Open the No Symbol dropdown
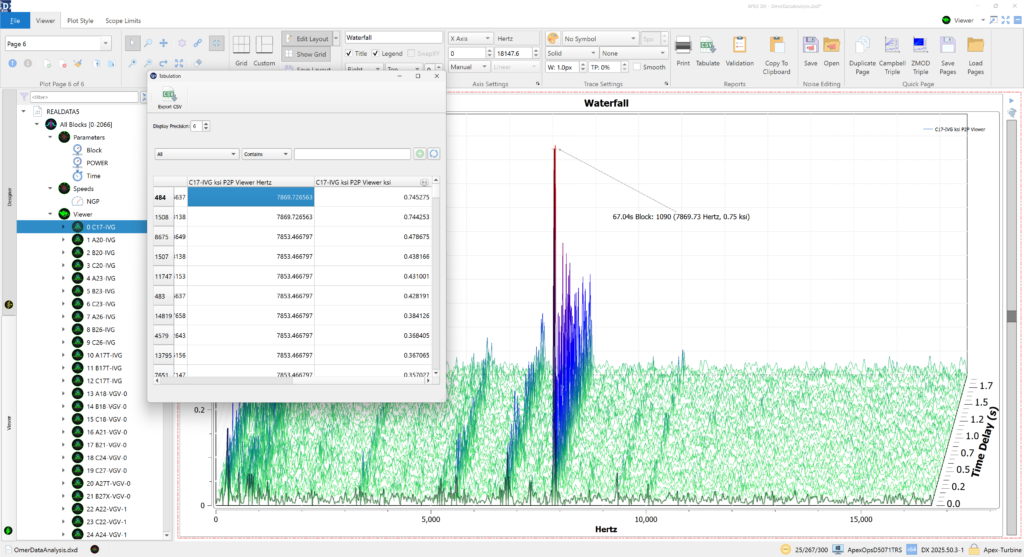Image resolution: width=1024 pixels, height=557 pixels. (x=598, y=38)
